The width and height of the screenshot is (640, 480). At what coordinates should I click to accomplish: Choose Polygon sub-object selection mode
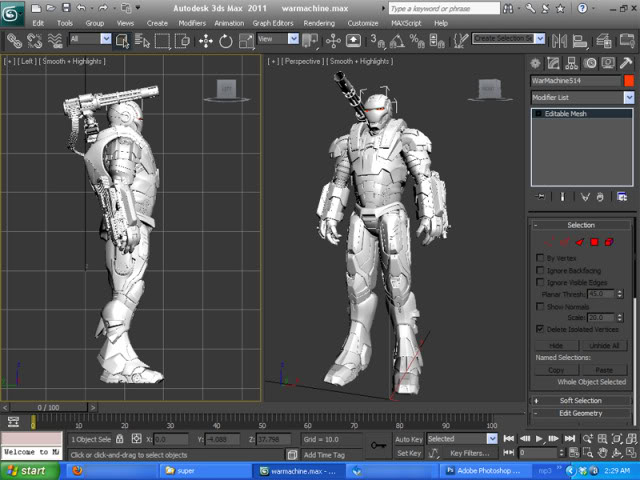click(594, 242)
